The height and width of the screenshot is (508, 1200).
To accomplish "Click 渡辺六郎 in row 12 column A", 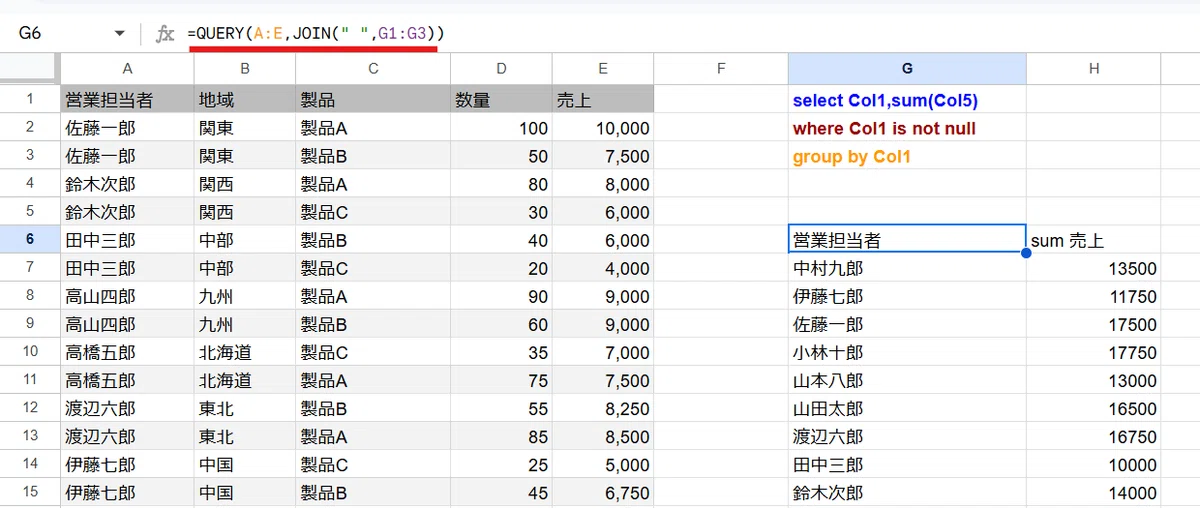I will point(127,408).
